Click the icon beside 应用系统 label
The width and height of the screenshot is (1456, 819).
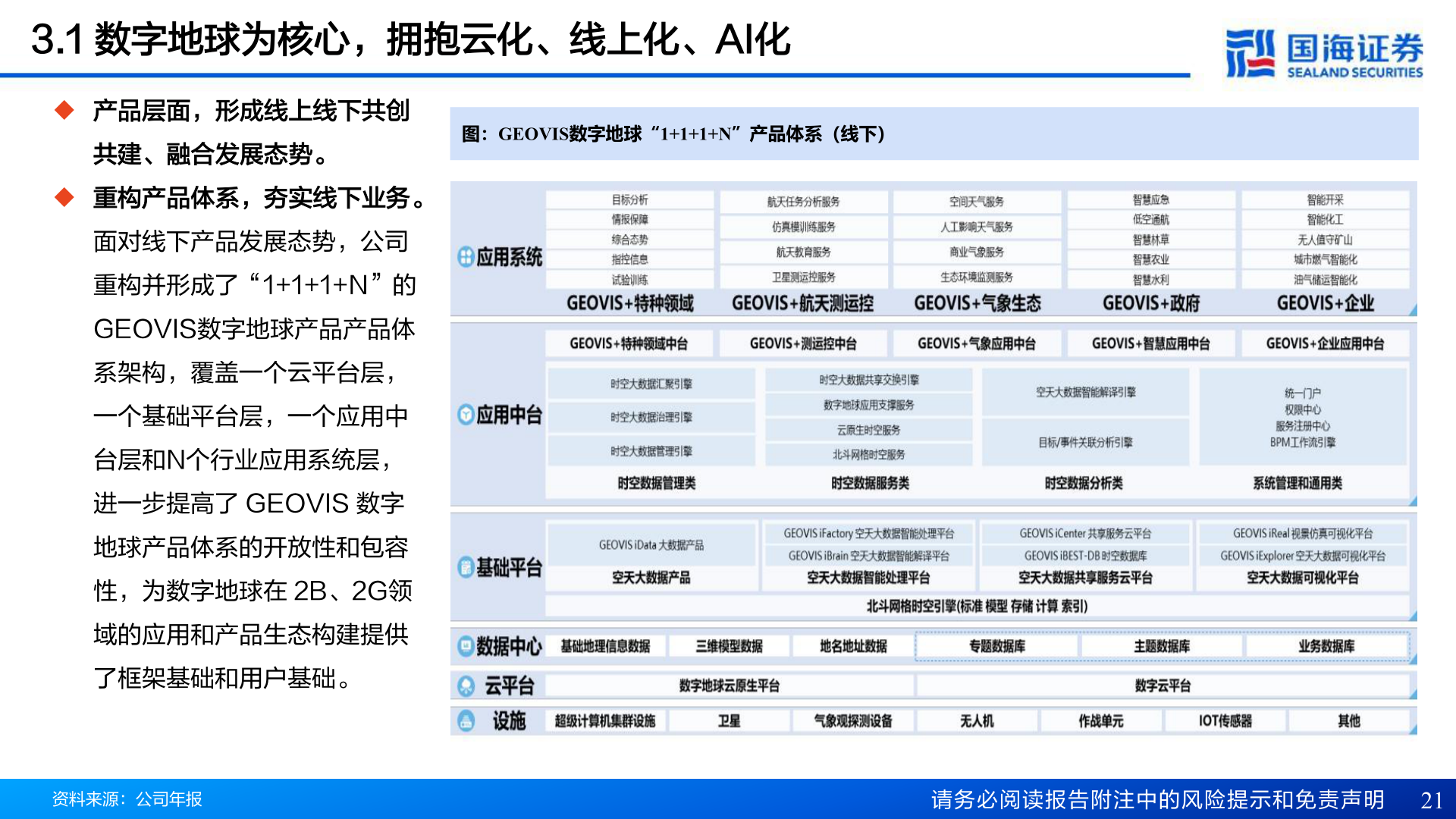(466, 257)
